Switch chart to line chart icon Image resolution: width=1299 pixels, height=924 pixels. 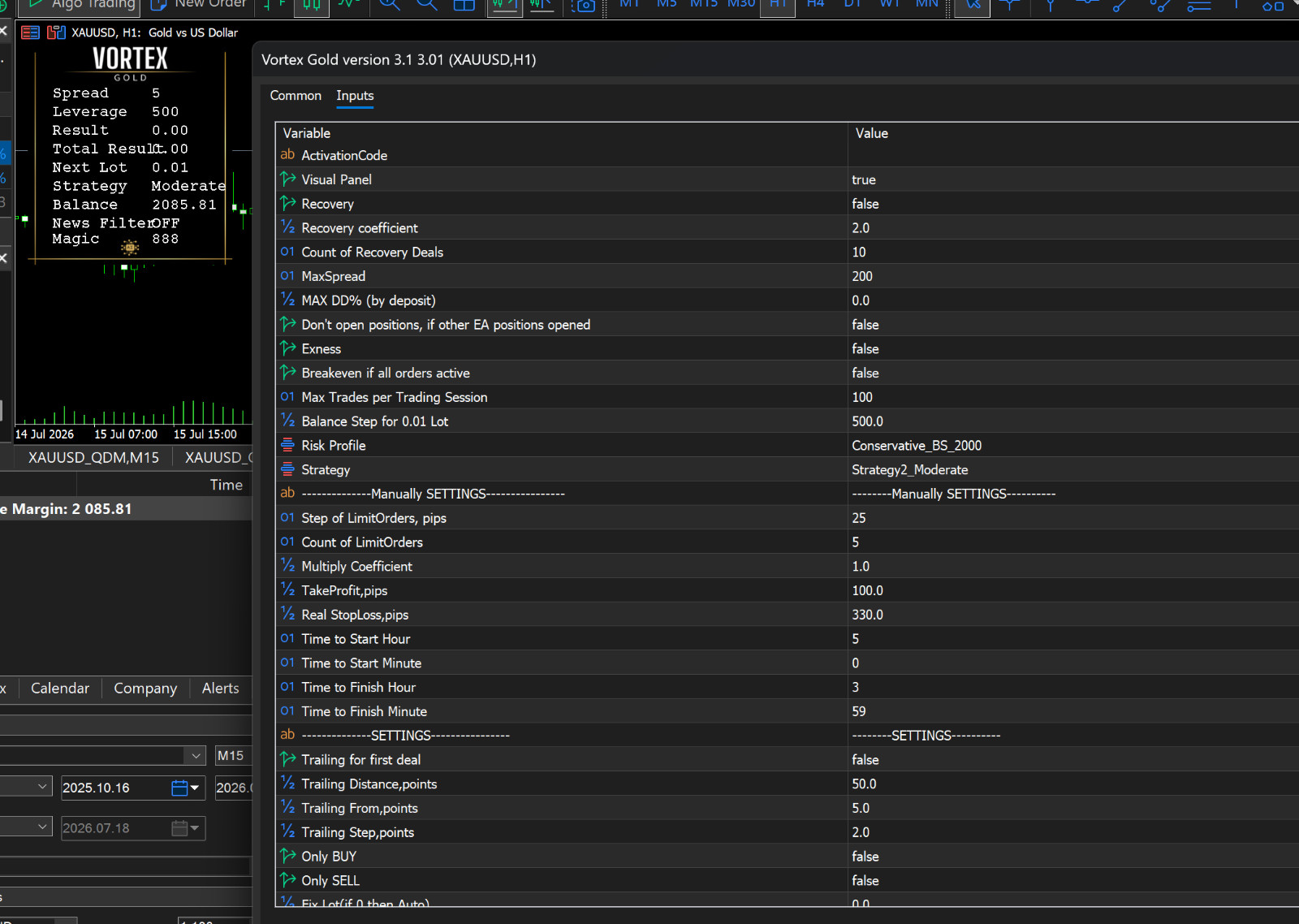click(350, 5)
